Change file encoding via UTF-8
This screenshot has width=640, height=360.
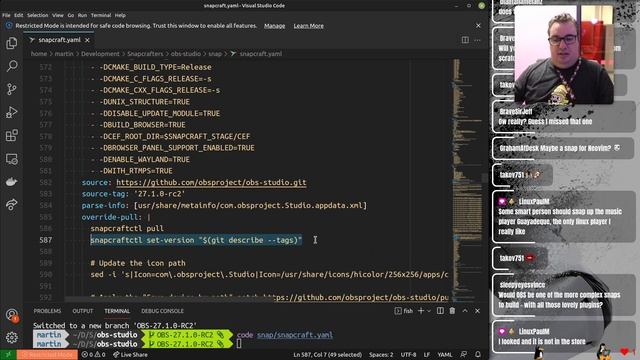pyautogui.click(x=408, y=355)
